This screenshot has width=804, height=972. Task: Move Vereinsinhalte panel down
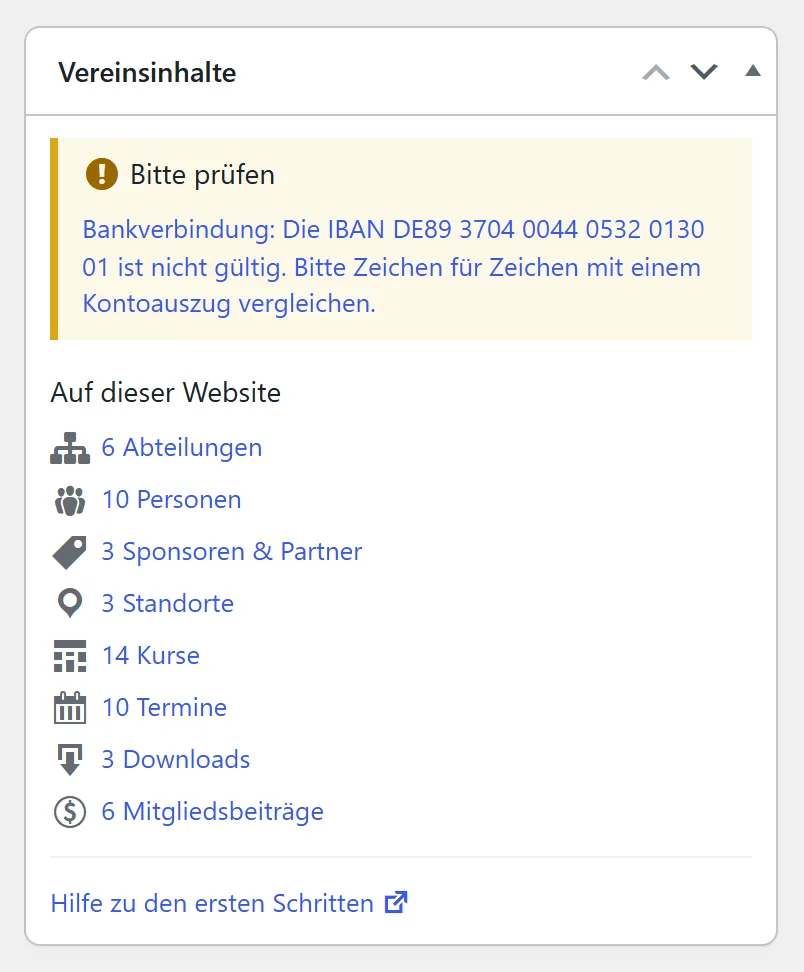(704, 72)
